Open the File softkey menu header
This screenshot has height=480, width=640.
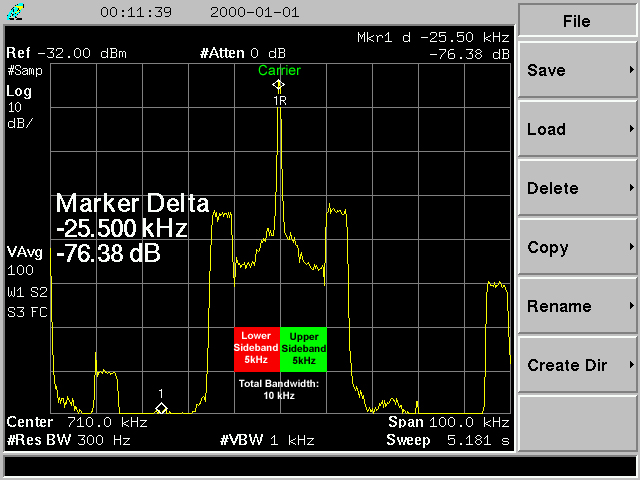pyautogui.click(x=577, y=20)
